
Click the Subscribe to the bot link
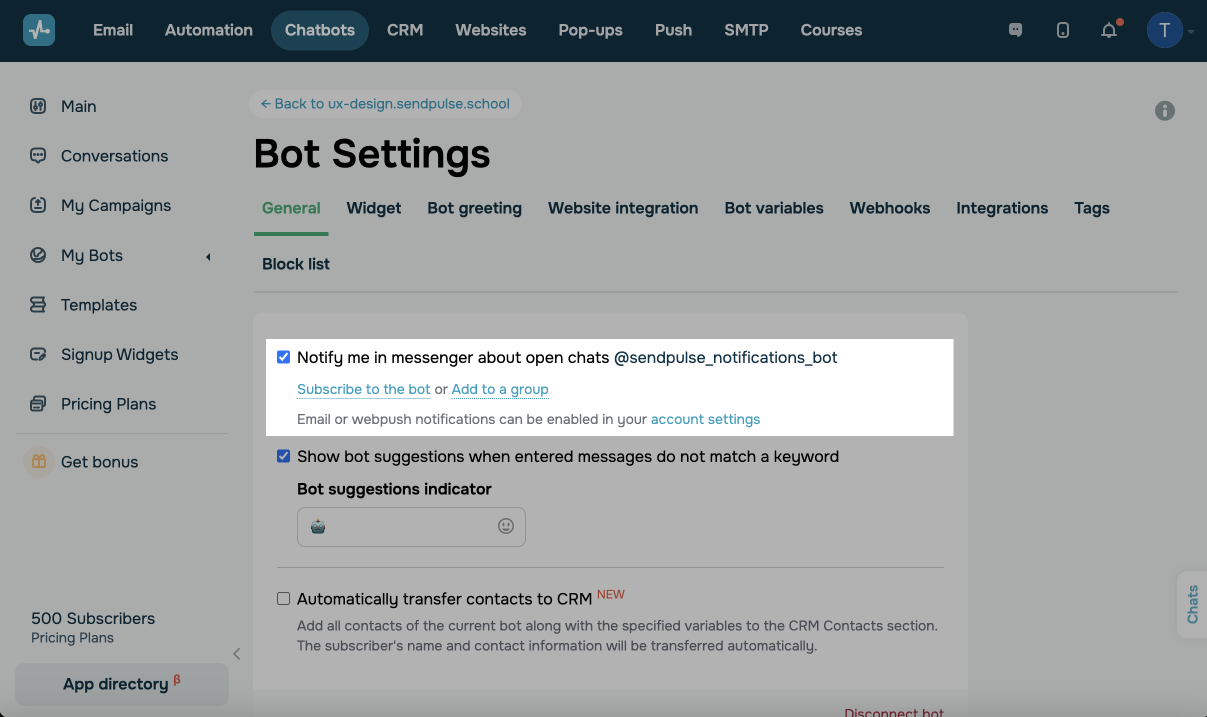[x=364, y=389]
